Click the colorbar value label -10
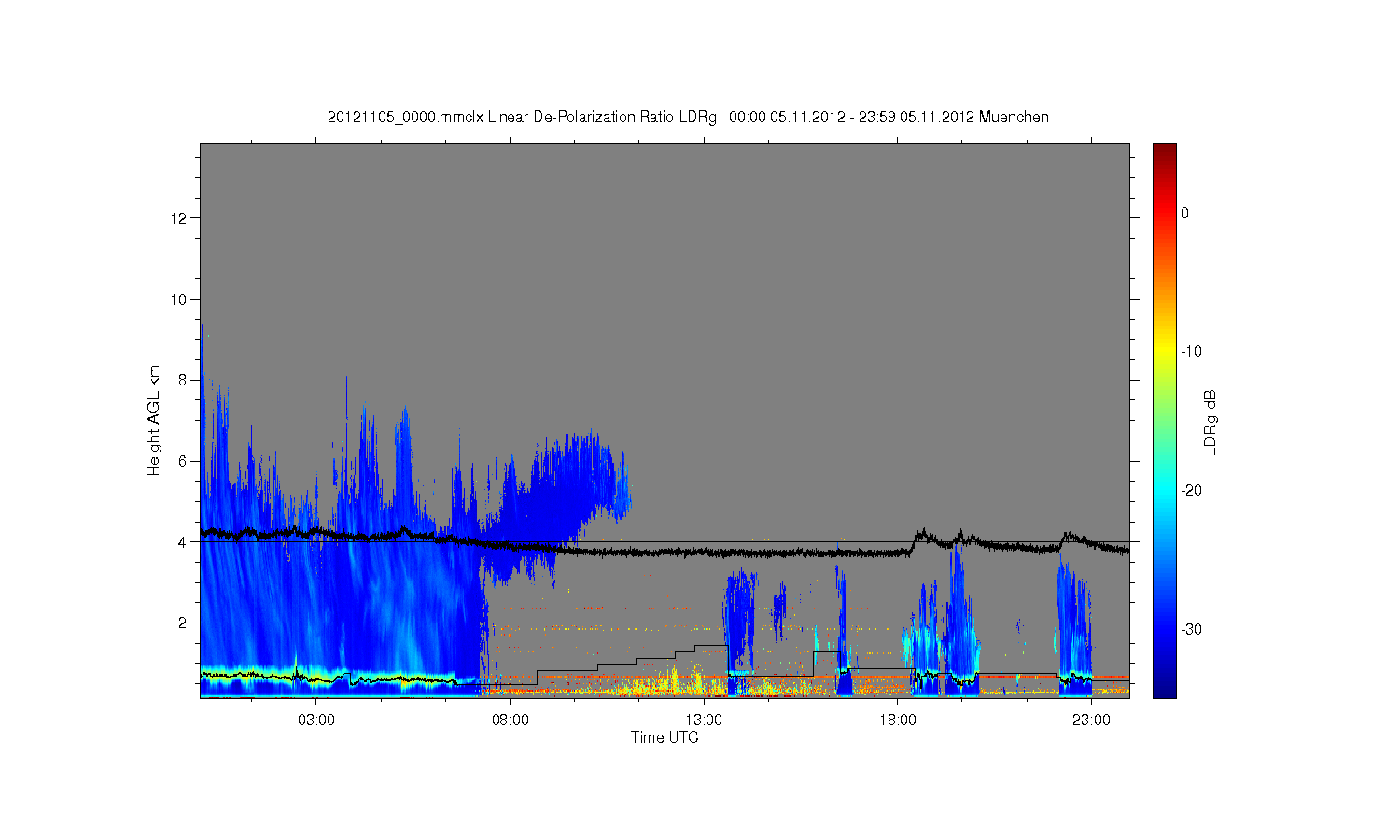Viewport: 1400px width, 840px height. point(1191,352)
